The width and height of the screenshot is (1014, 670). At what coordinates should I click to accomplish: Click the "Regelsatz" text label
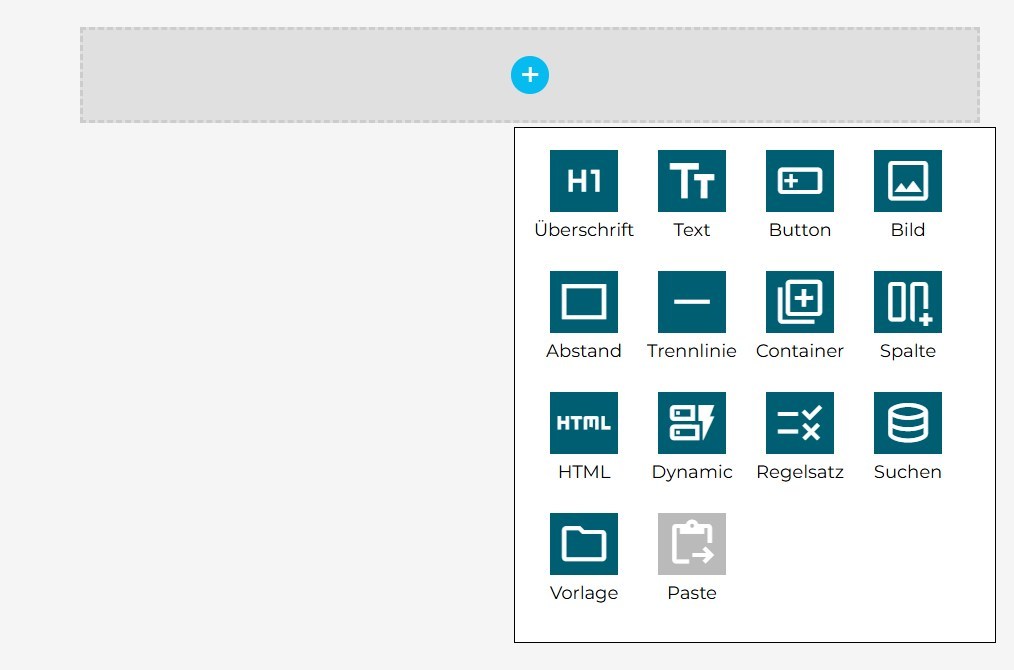coord(800,472)
